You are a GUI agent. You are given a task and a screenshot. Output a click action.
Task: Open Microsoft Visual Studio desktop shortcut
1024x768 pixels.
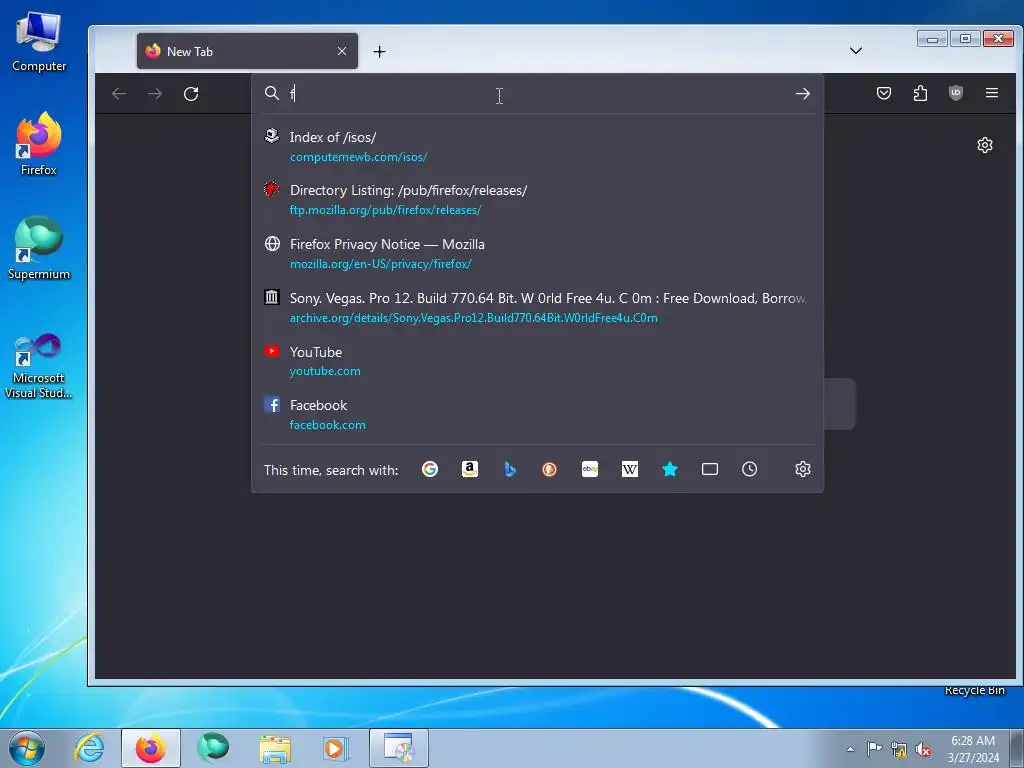click(39, 366)
